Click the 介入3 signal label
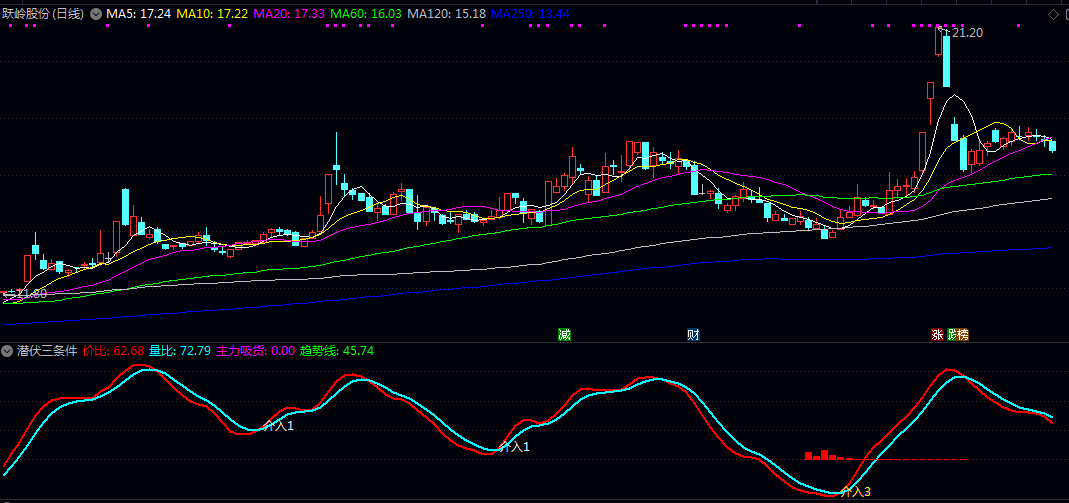 click(856, 491)
